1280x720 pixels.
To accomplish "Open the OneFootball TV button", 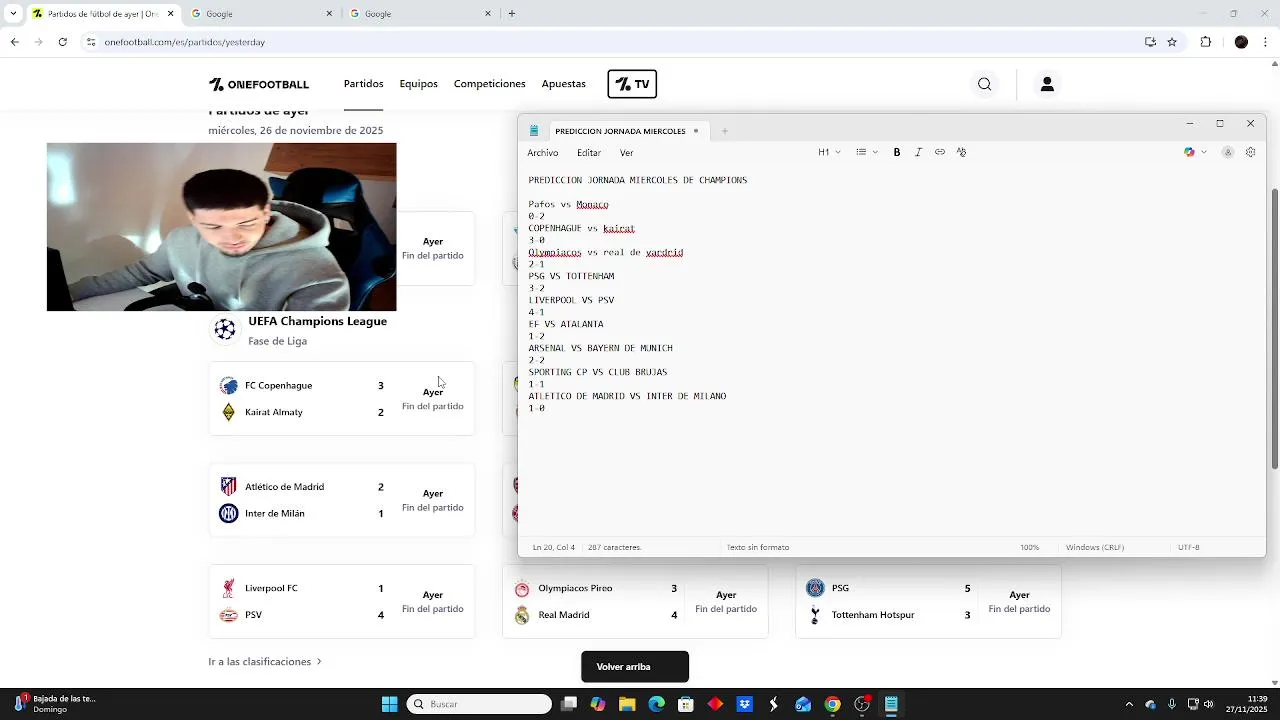I will click(x=632, y=84).
